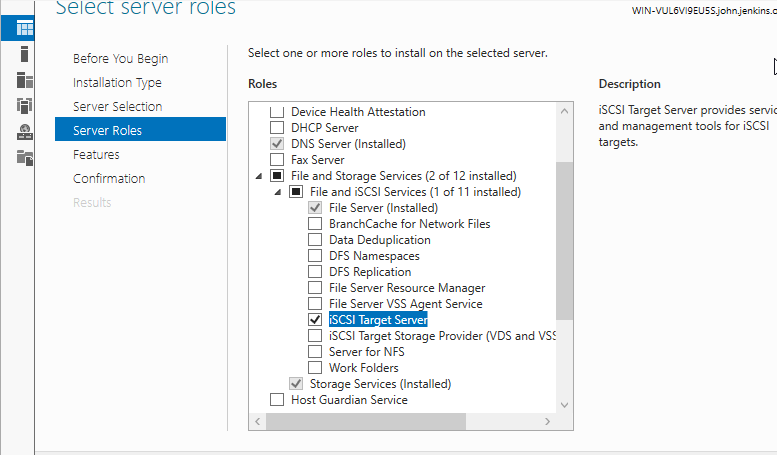Click the horizontal scrollbar right arrow
This screenshot has height=455, width=777.
click(x=548, y=421)
